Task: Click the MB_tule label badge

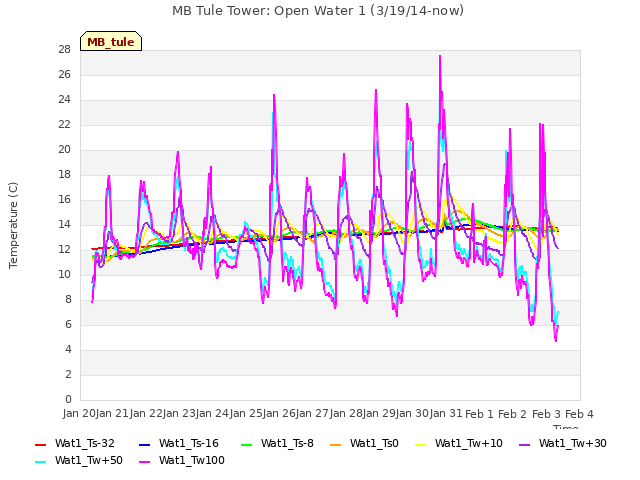Action: pos(111,41)
